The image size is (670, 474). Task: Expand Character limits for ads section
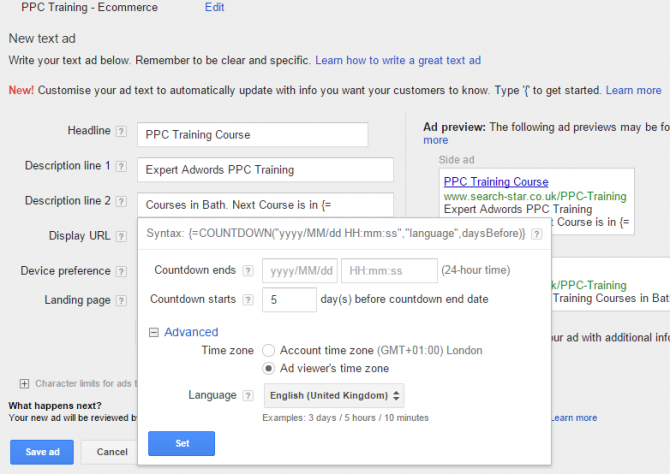tap(24, 383)
